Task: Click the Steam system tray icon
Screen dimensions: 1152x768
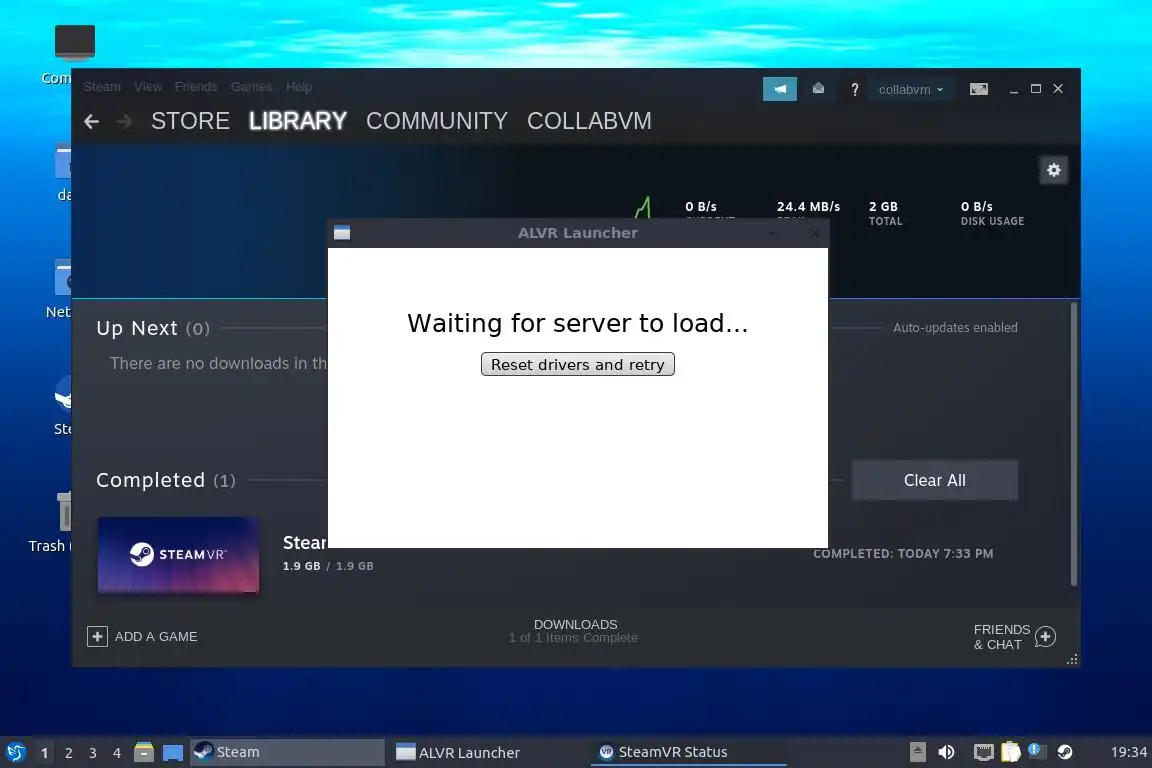Action: point(1065,752)
